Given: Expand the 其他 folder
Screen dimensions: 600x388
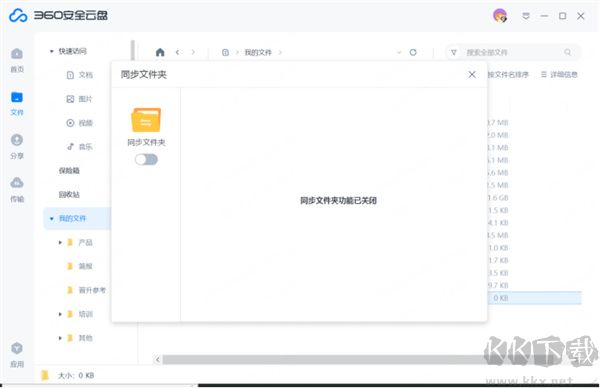Looking at the screenshot, I should 60,338.
